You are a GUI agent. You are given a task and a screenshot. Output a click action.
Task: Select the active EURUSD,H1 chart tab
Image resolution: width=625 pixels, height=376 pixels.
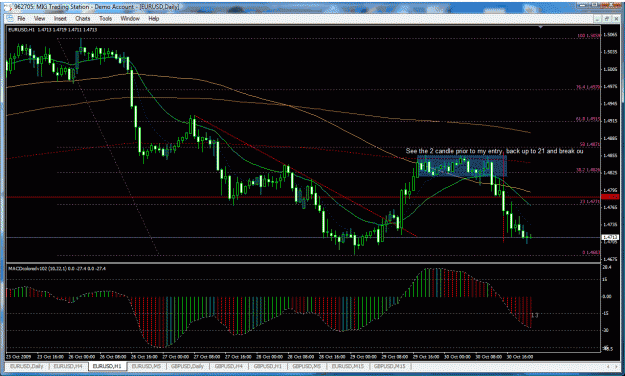(107, 366)
